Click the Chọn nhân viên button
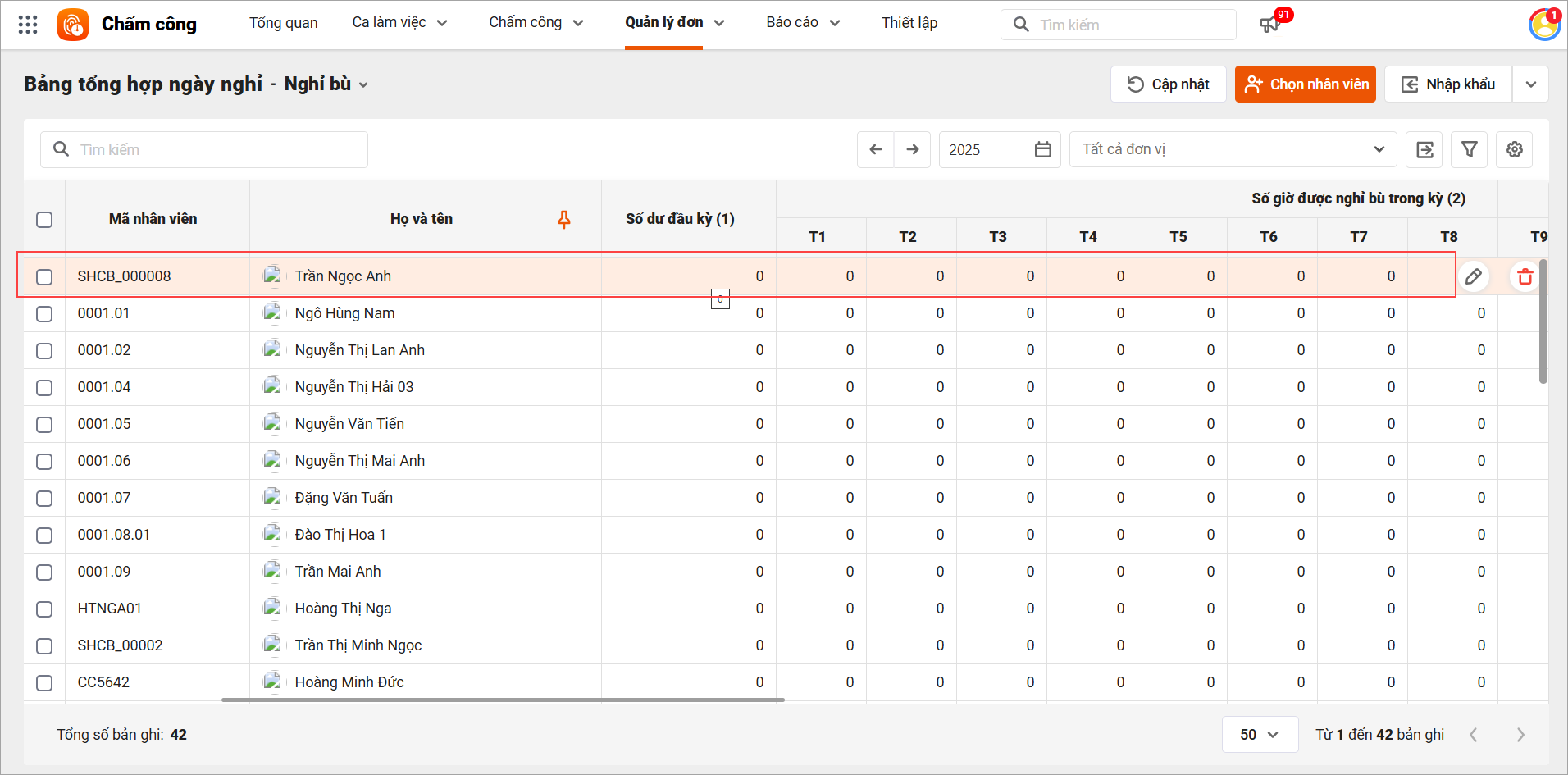The width and height of the screenshot is (1568, 775). pos(1306,84)
